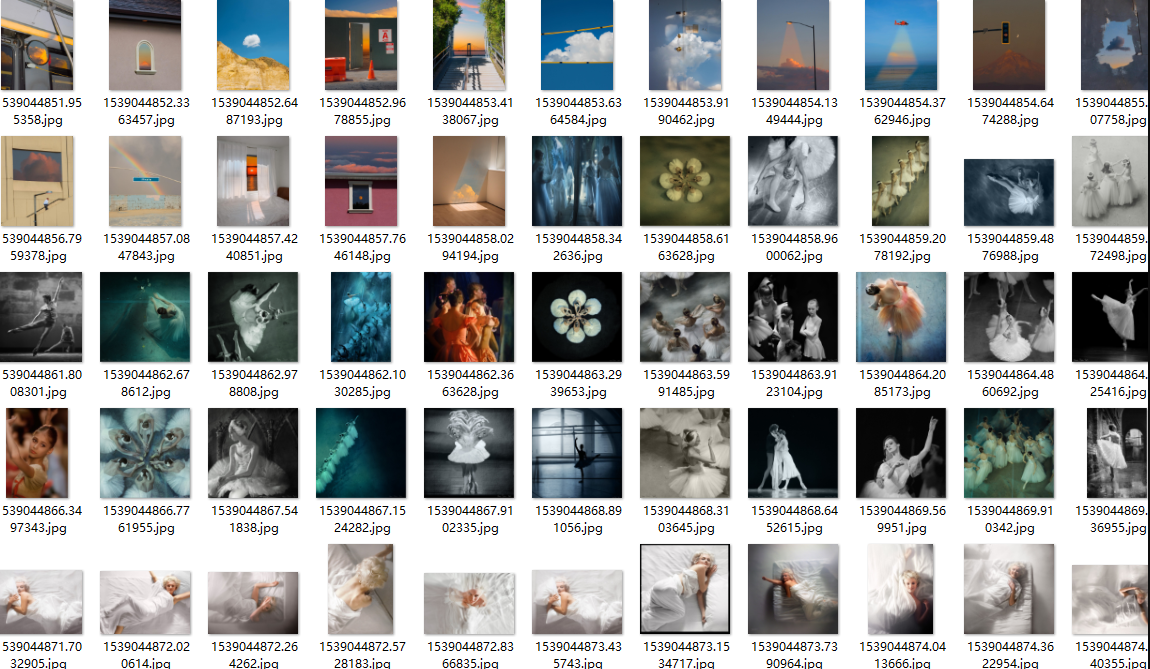This screenshot has width=1150, height=669.
Task: Select the blue star-shaped dancers thumbnail 1539044866.7761955.jpg
Action: [145, 453]
